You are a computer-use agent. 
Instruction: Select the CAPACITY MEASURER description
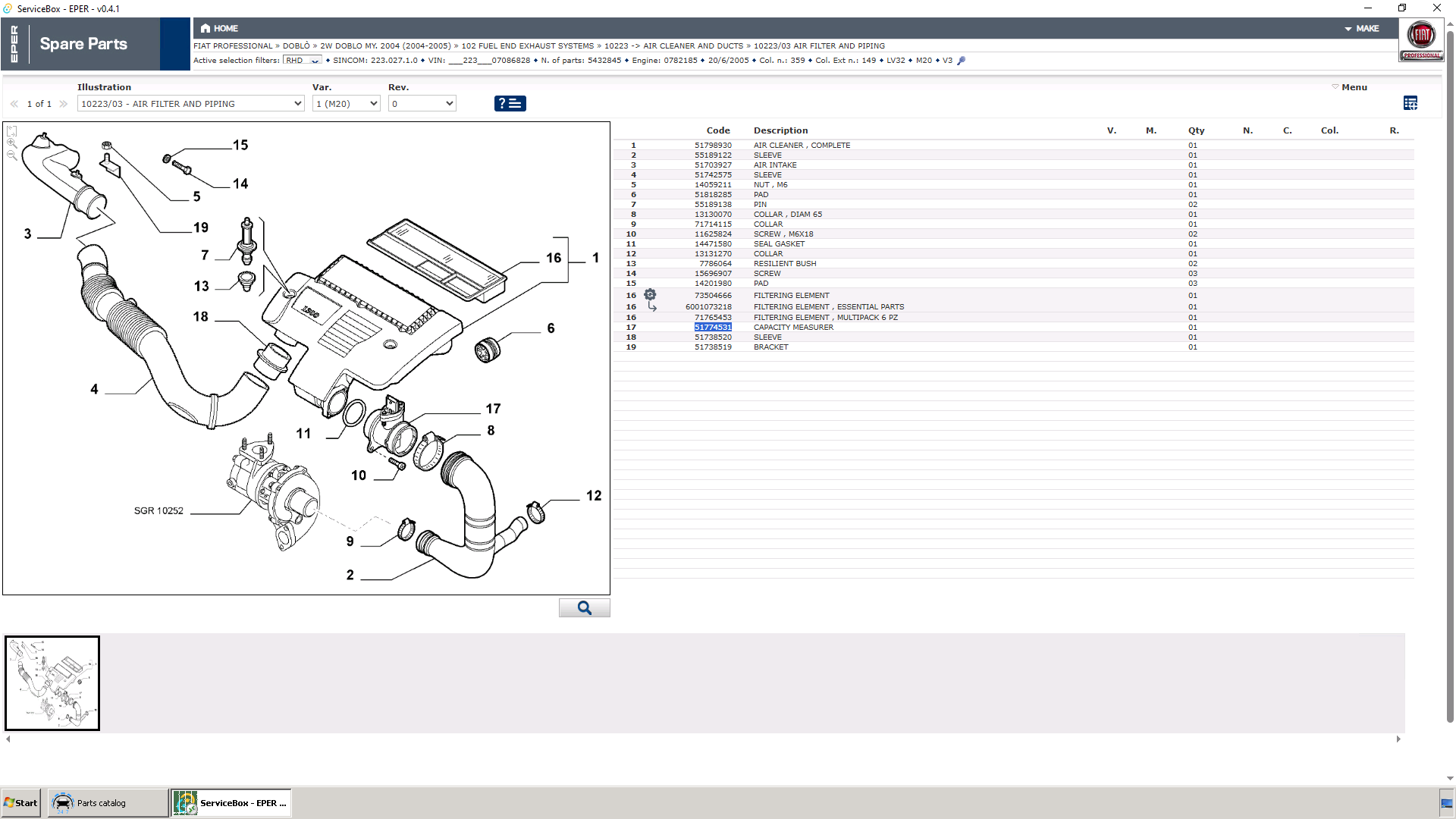tap(793, 328)
